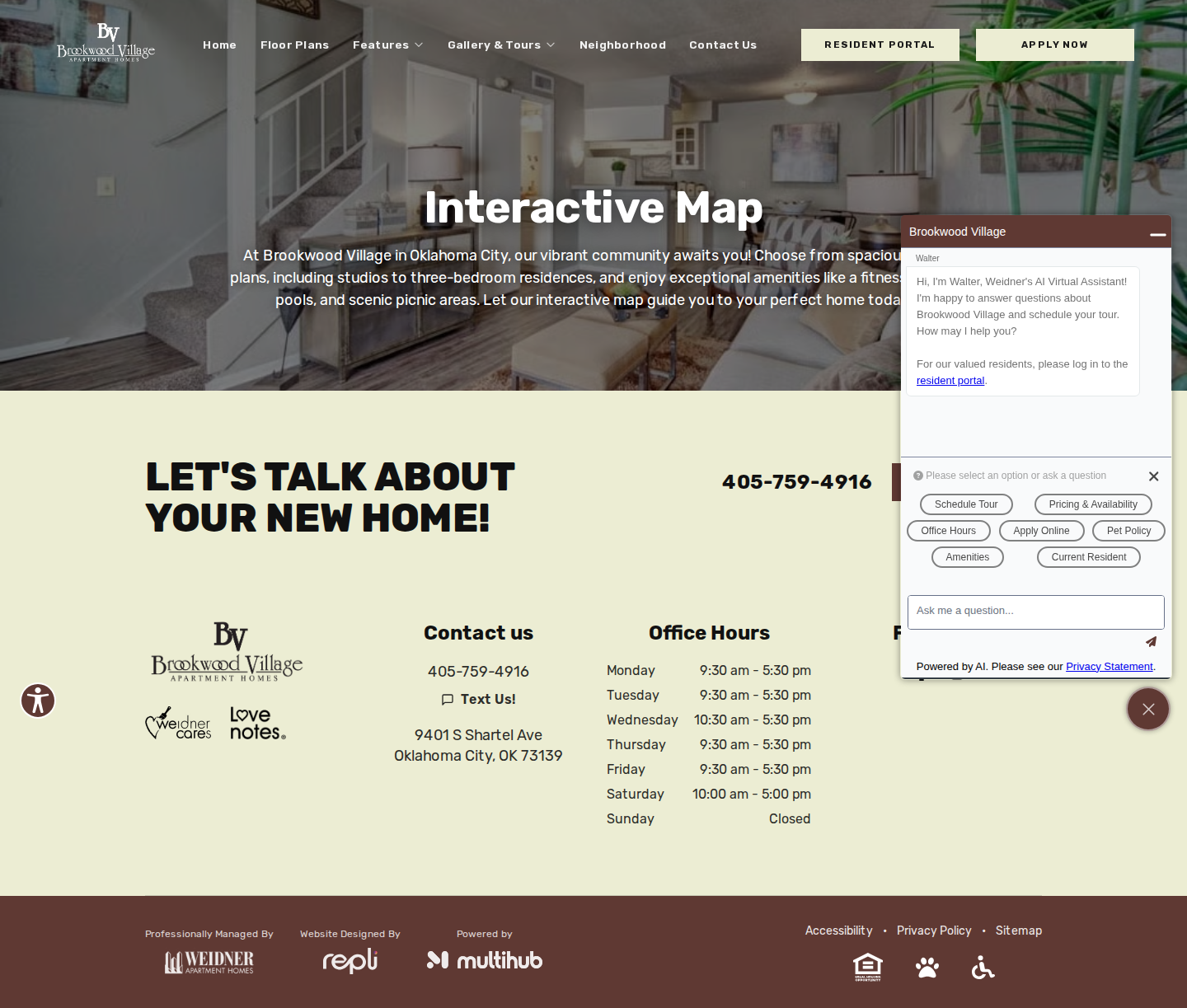Viewport: 1187px width, 1008px height.
Task: Minimize the Brookwood Village chat window
Action: (1158, 233)
